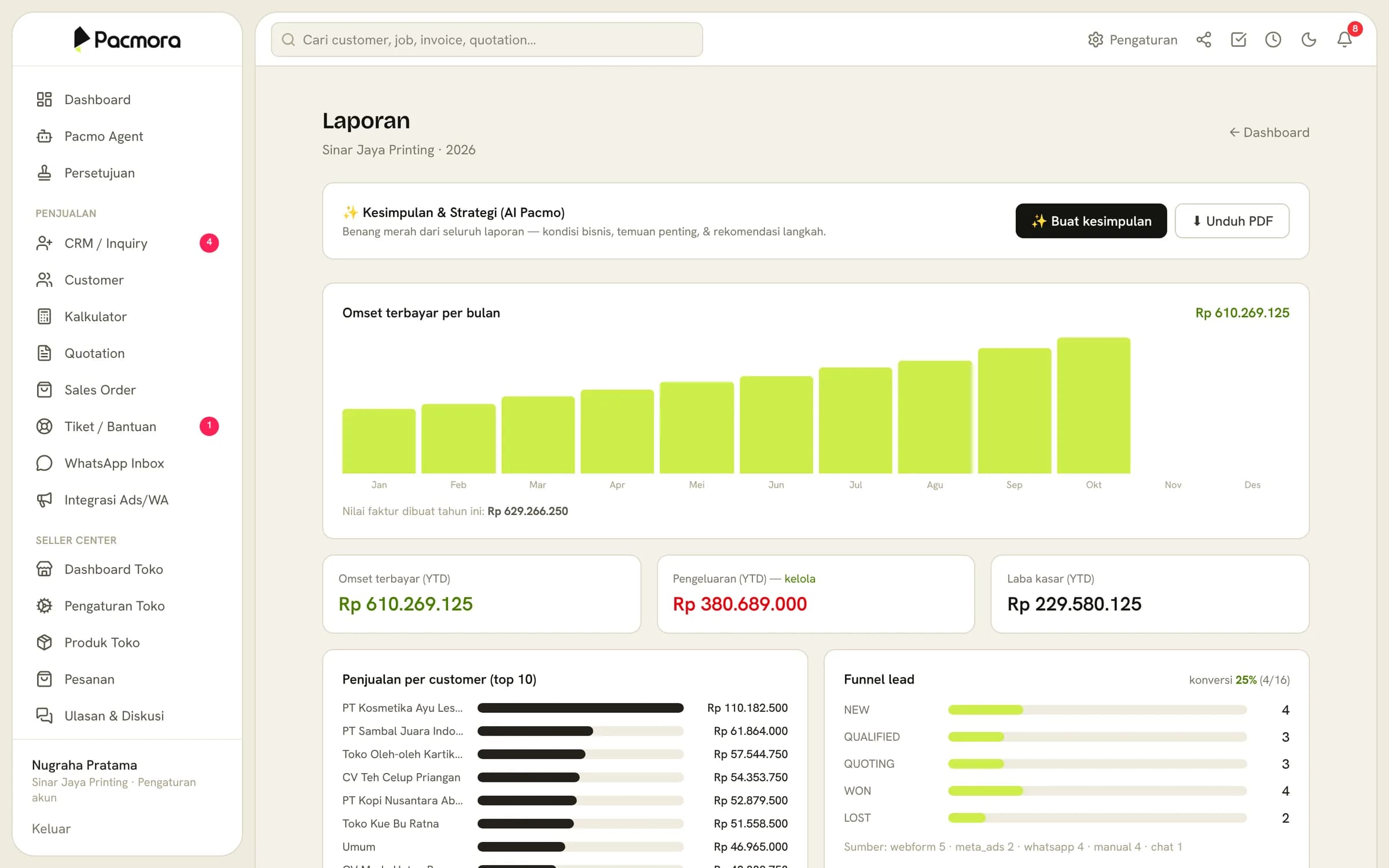Click the CV Teh Celup Priangan row
This screenshot has height=868, width=1389.
point(565,777)
